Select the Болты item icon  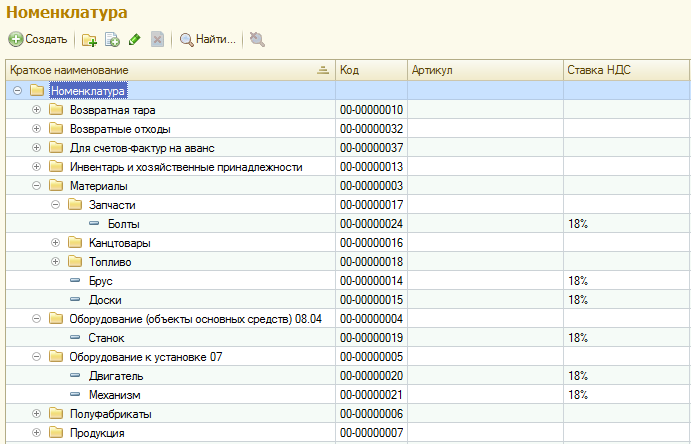click(93, 224)
